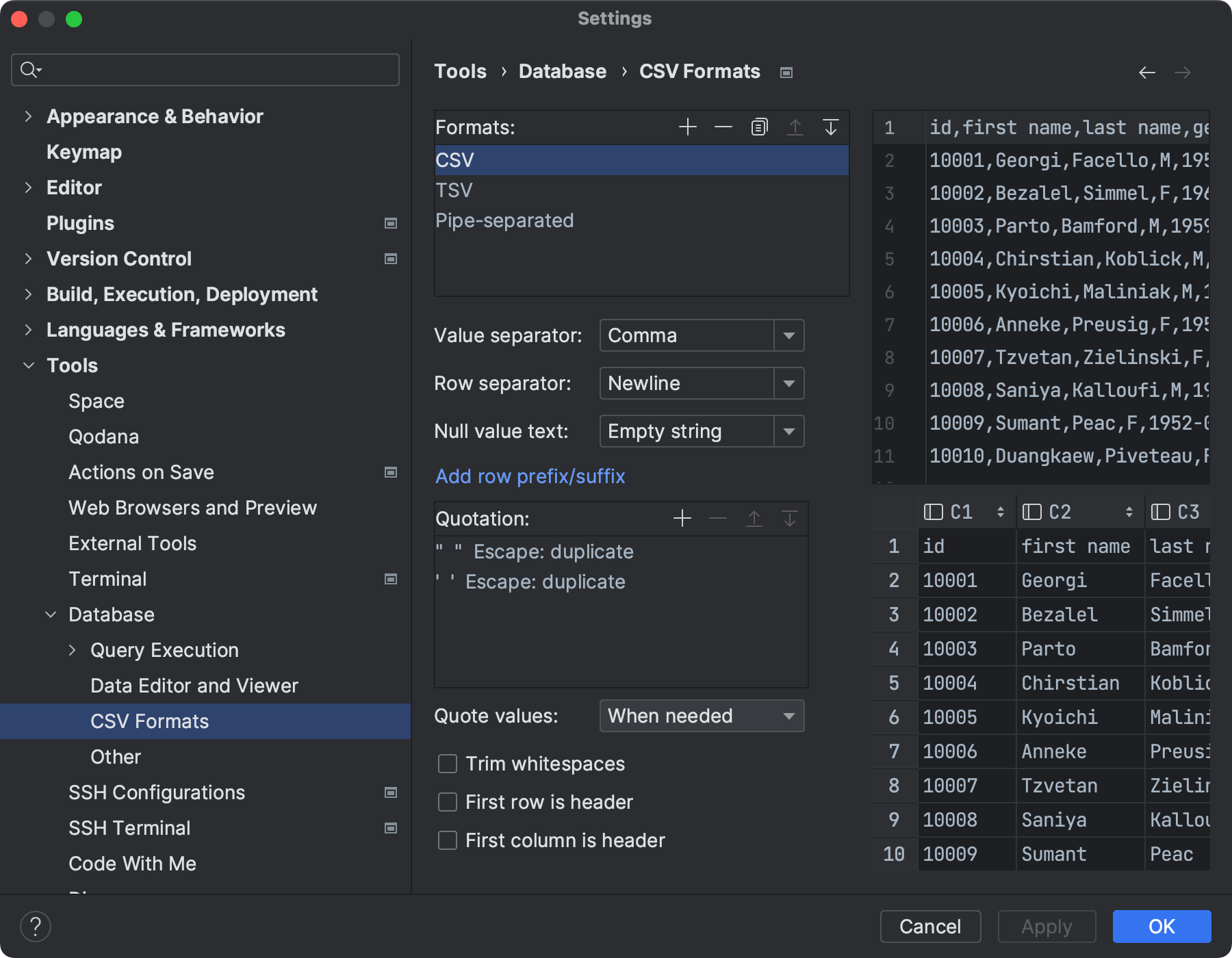Navigate back with the left arrow
1232x958 pixels.
pos(1147,71)
